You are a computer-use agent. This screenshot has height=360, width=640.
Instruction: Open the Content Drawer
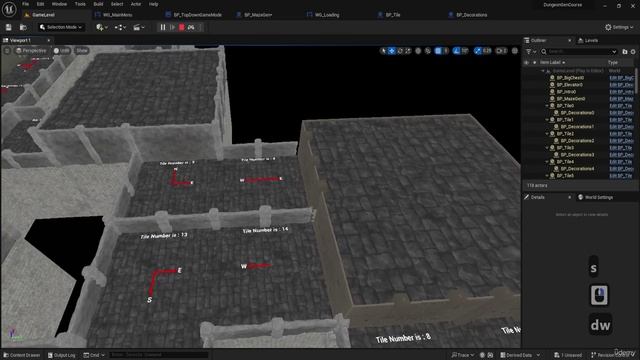pyautogui.click(x=22, y=355)
